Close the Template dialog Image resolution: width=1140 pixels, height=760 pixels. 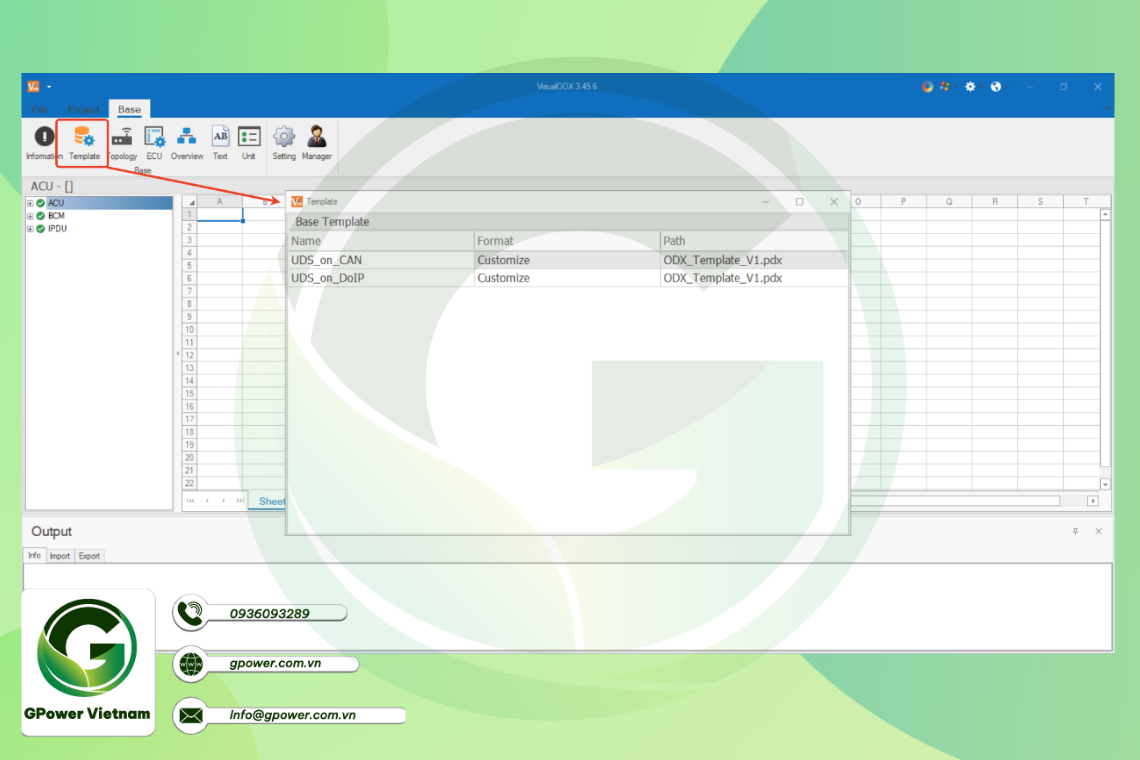834,201
